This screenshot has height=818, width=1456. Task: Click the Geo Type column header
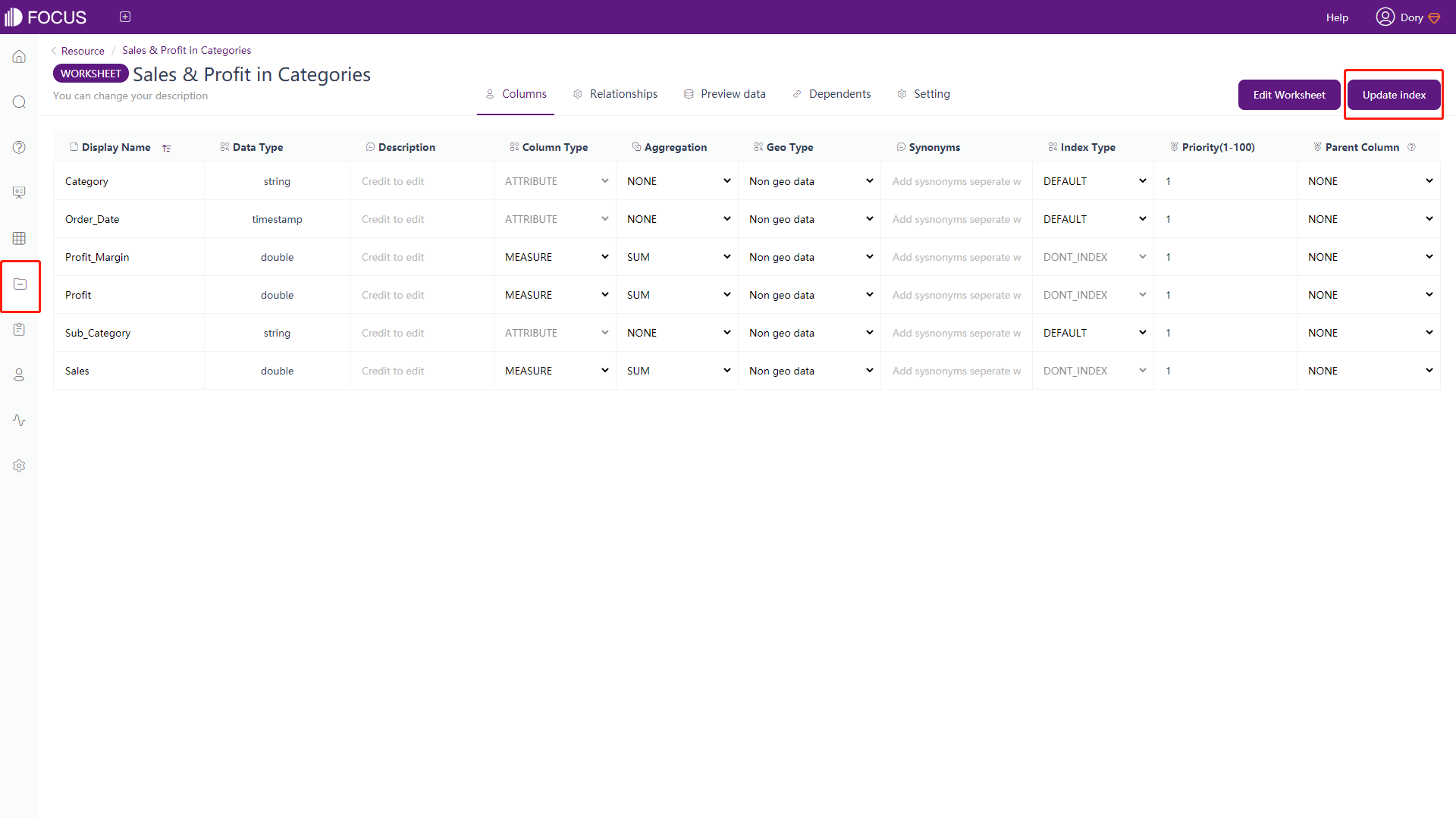(783, 147)
